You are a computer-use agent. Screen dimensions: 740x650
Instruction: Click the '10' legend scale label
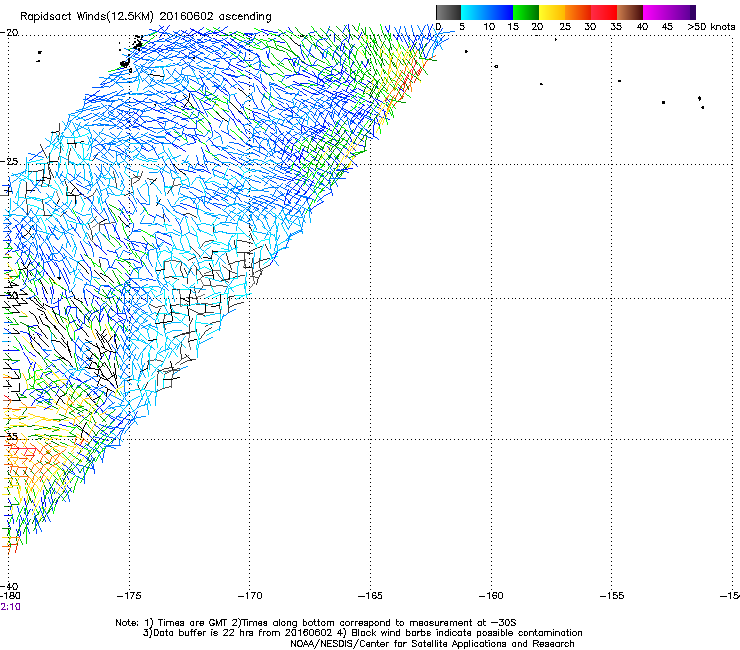click(489, 27)
